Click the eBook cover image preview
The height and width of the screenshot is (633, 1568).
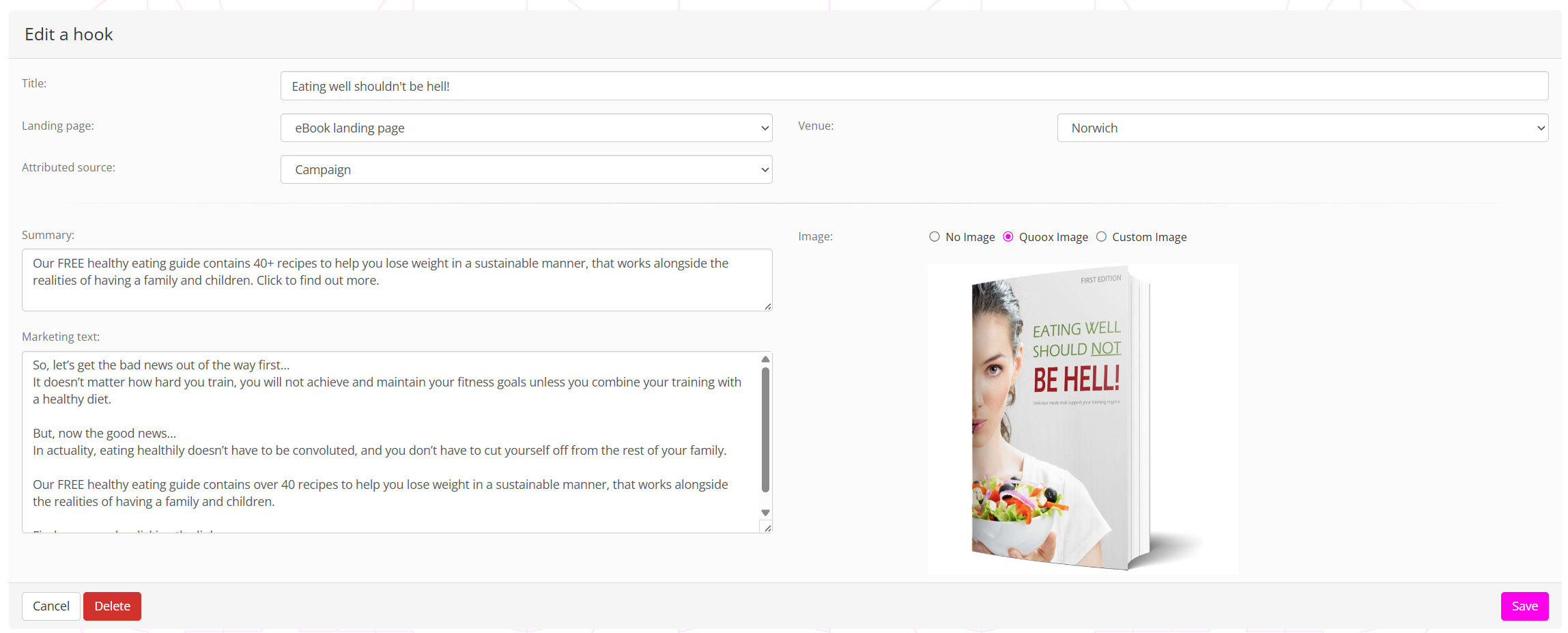1081,418
